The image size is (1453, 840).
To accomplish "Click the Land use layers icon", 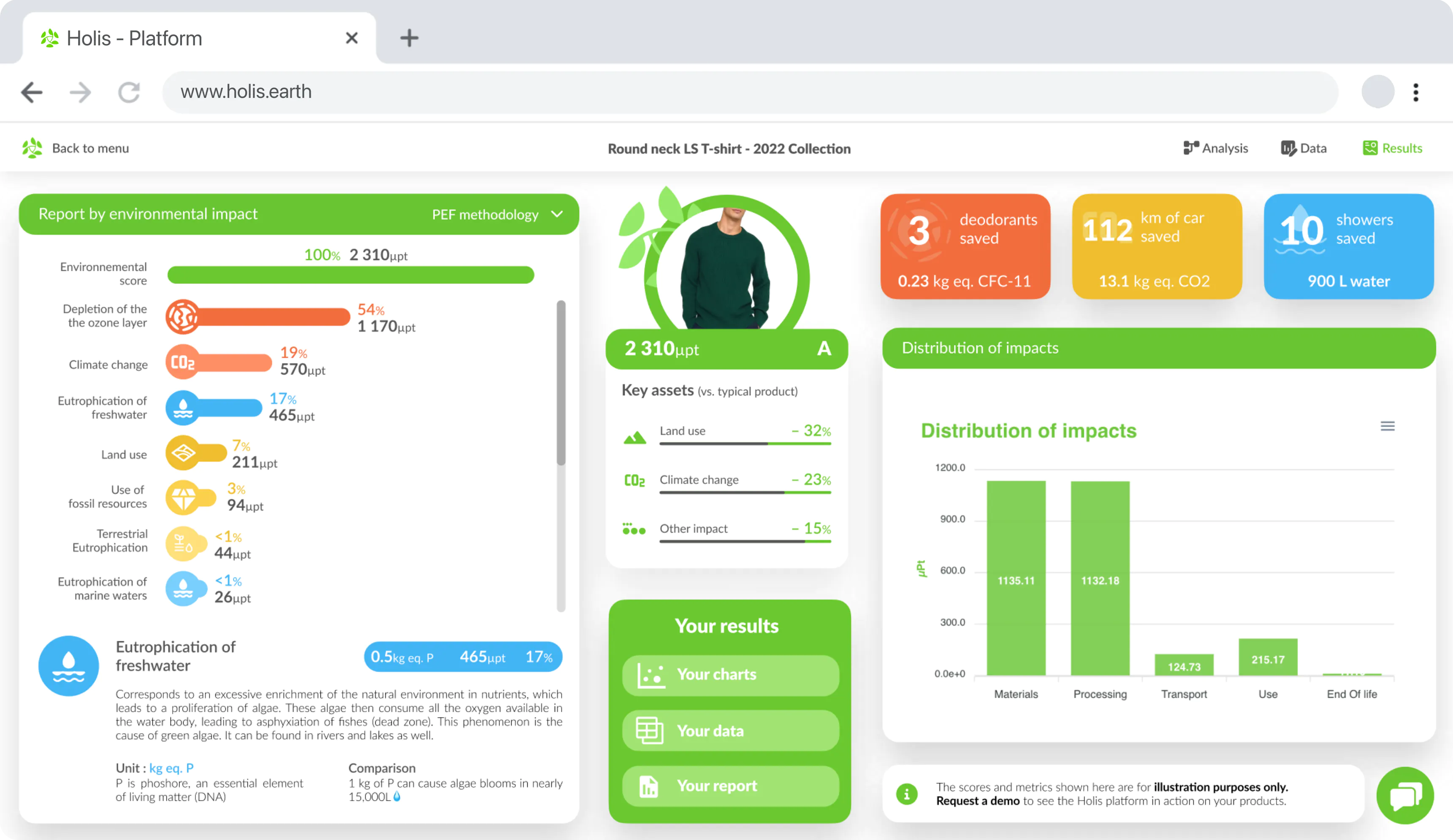I will pyautogui.click(x=183, y=453).
